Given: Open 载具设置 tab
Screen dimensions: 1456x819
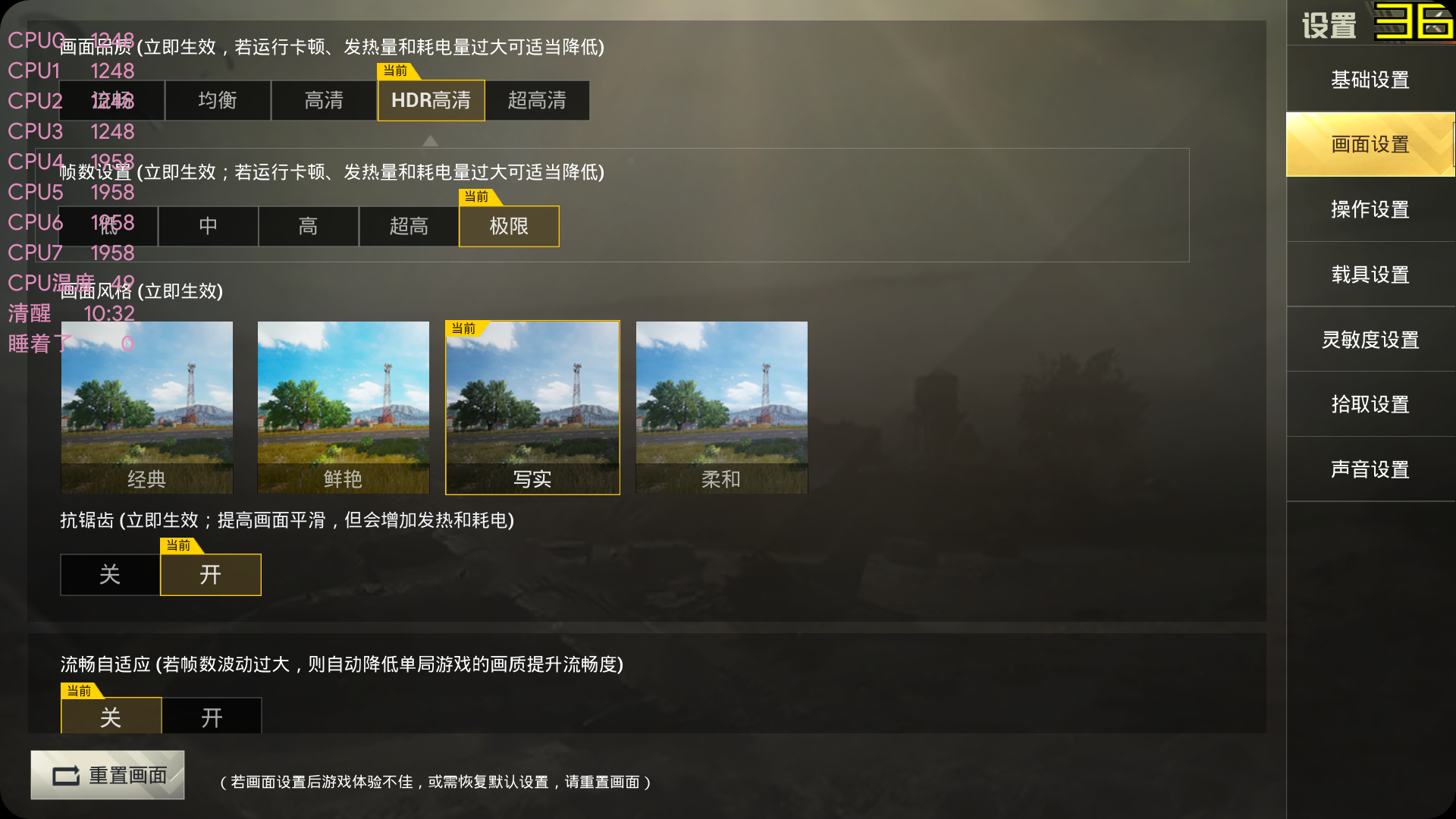Looking at the screenshot, I should (x=1370, y=275).
